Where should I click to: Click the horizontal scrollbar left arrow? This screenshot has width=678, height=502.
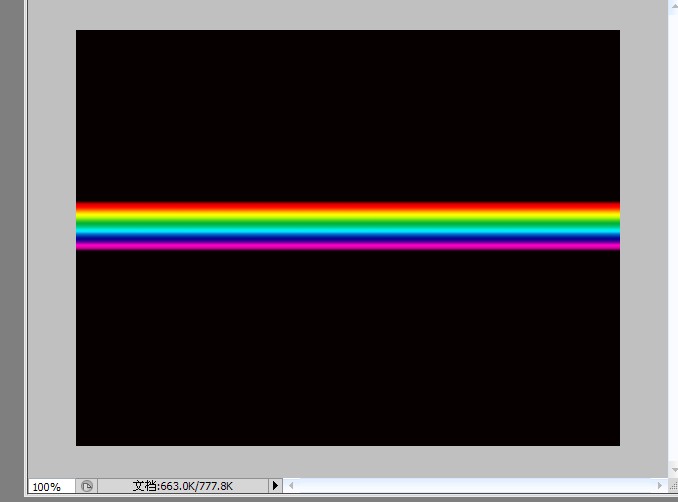291,486
